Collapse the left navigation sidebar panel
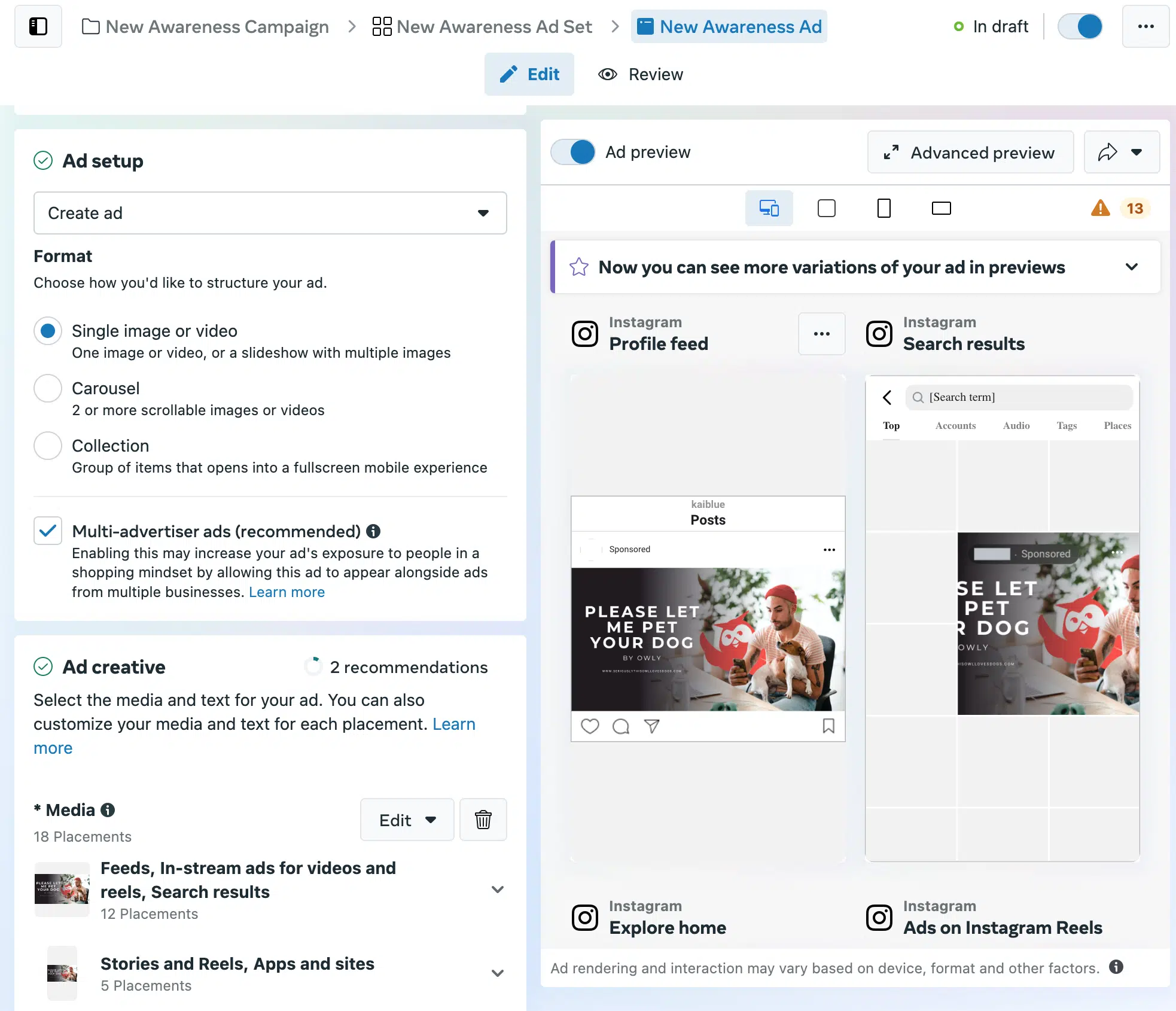Image resolution: width=1176 pixels, height=1011 pixels. pyautogui.click(x=38, y=26)
